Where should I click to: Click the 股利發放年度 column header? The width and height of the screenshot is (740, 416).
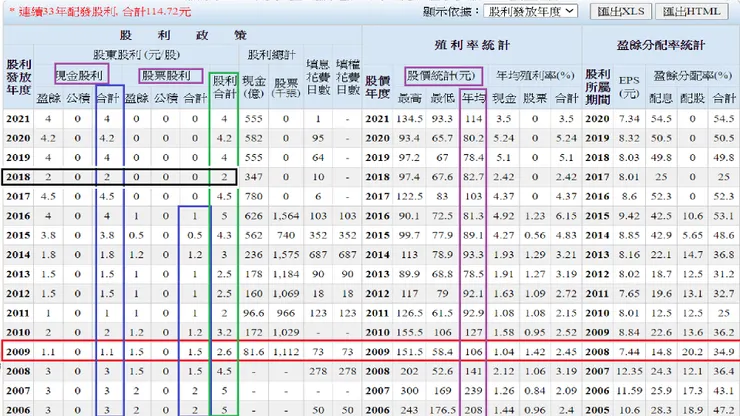click(18, 76)
